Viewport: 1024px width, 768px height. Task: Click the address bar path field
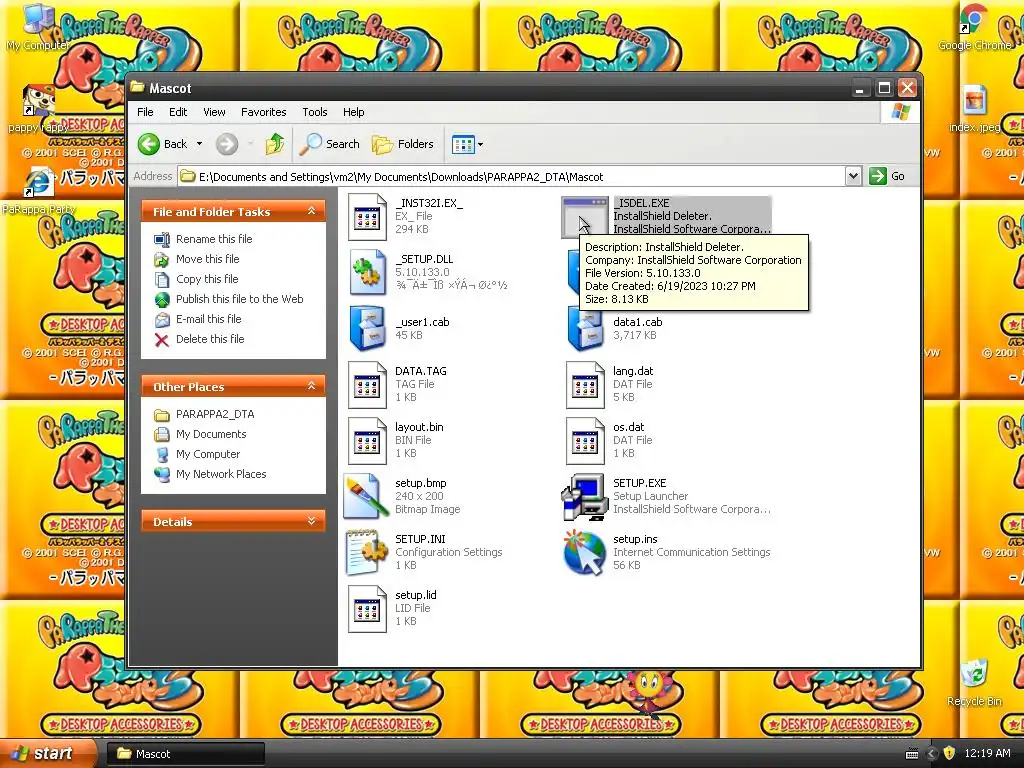(x=511, y=176)
